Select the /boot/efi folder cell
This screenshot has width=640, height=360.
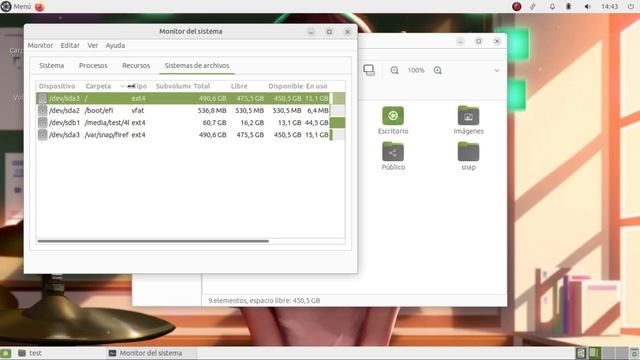(x=99, y=111)
